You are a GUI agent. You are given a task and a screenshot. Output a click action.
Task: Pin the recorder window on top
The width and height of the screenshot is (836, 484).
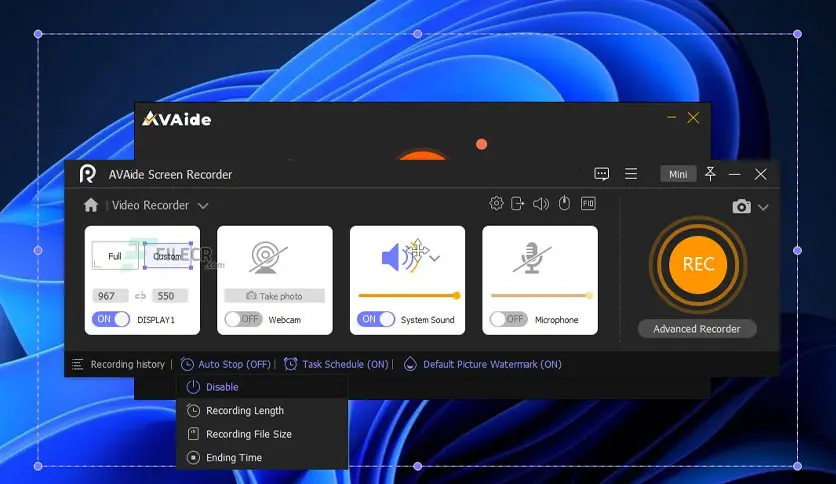point(710,174)
